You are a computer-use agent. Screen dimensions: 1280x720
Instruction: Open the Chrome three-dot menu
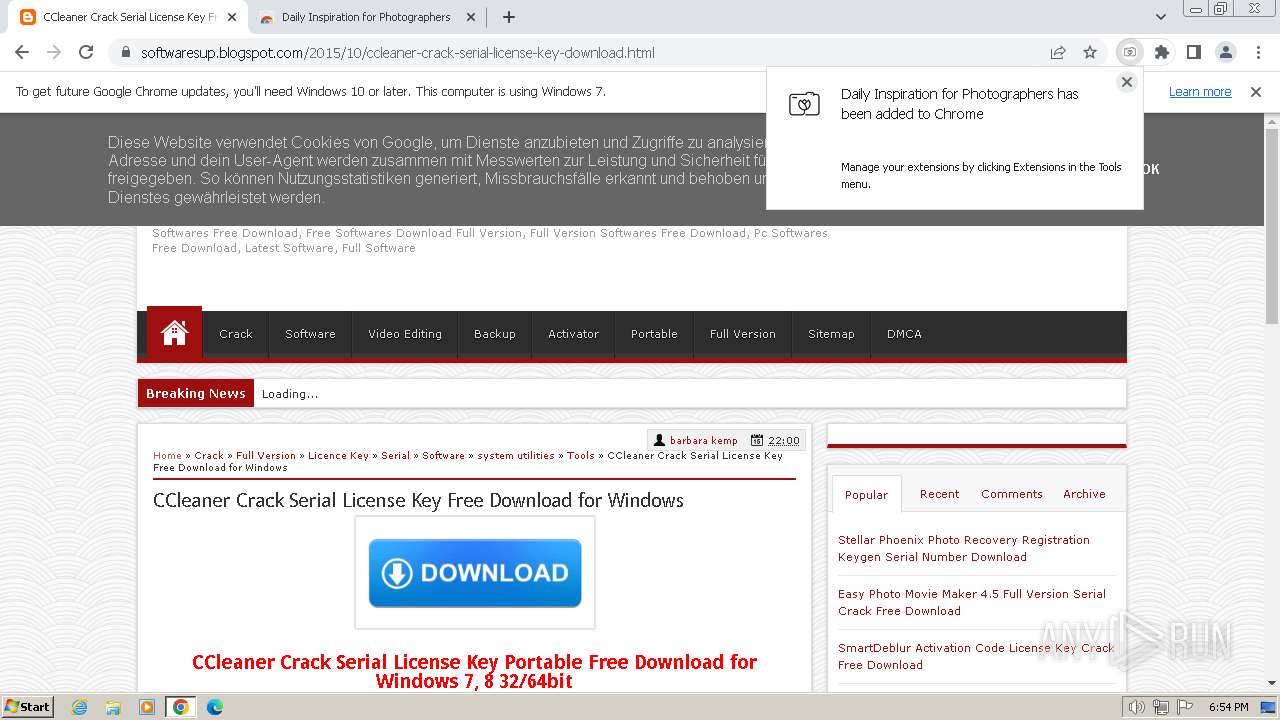tap(1258, 52)
